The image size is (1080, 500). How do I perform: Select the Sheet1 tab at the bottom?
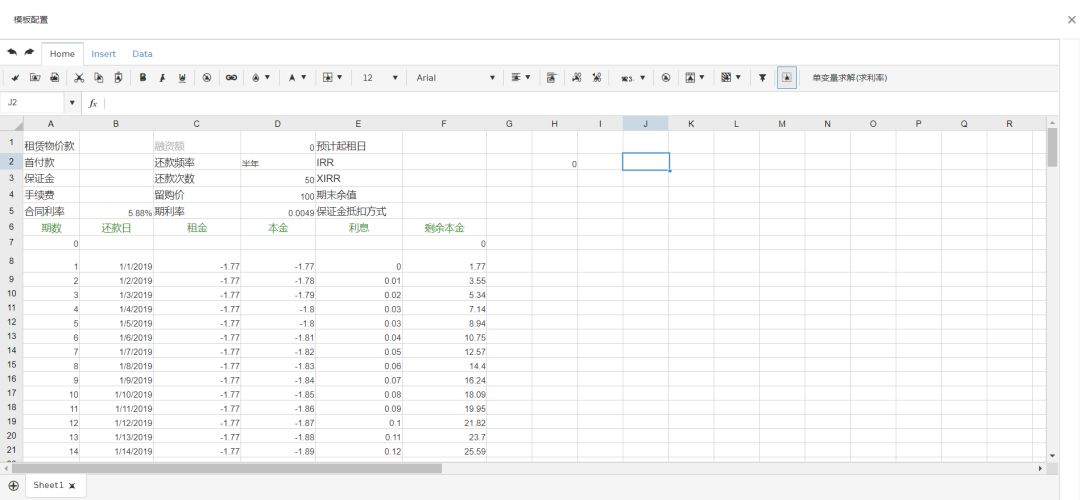48,485
